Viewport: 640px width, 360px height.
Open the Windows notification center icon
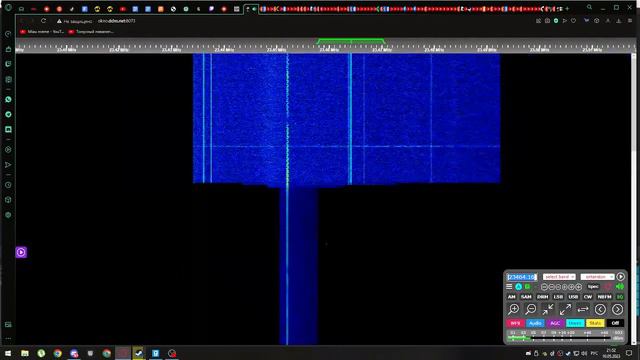[x=629, y=353]
